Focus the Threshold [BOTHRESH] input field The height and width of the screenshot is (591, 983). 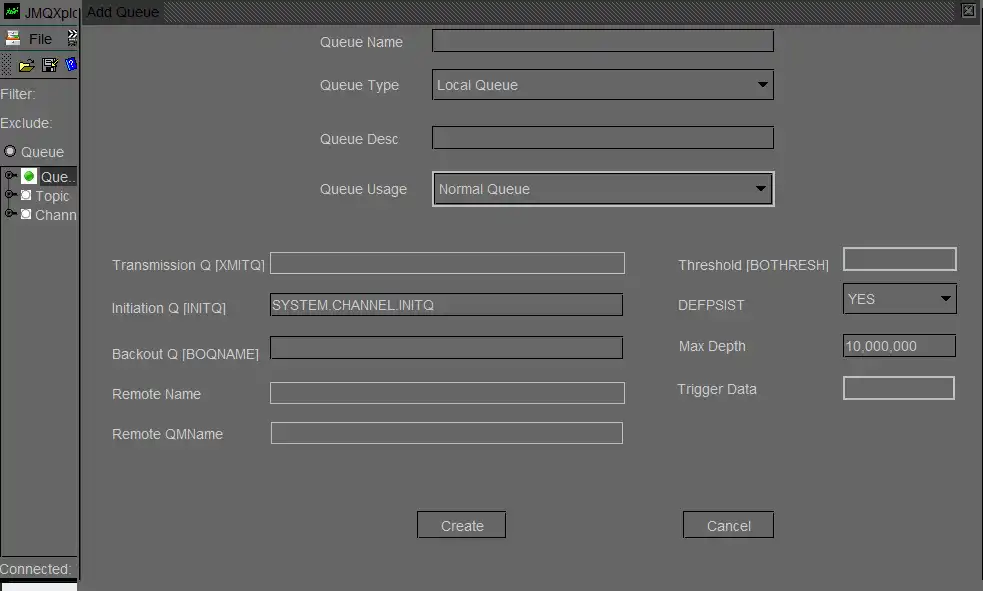click(900, 259)
